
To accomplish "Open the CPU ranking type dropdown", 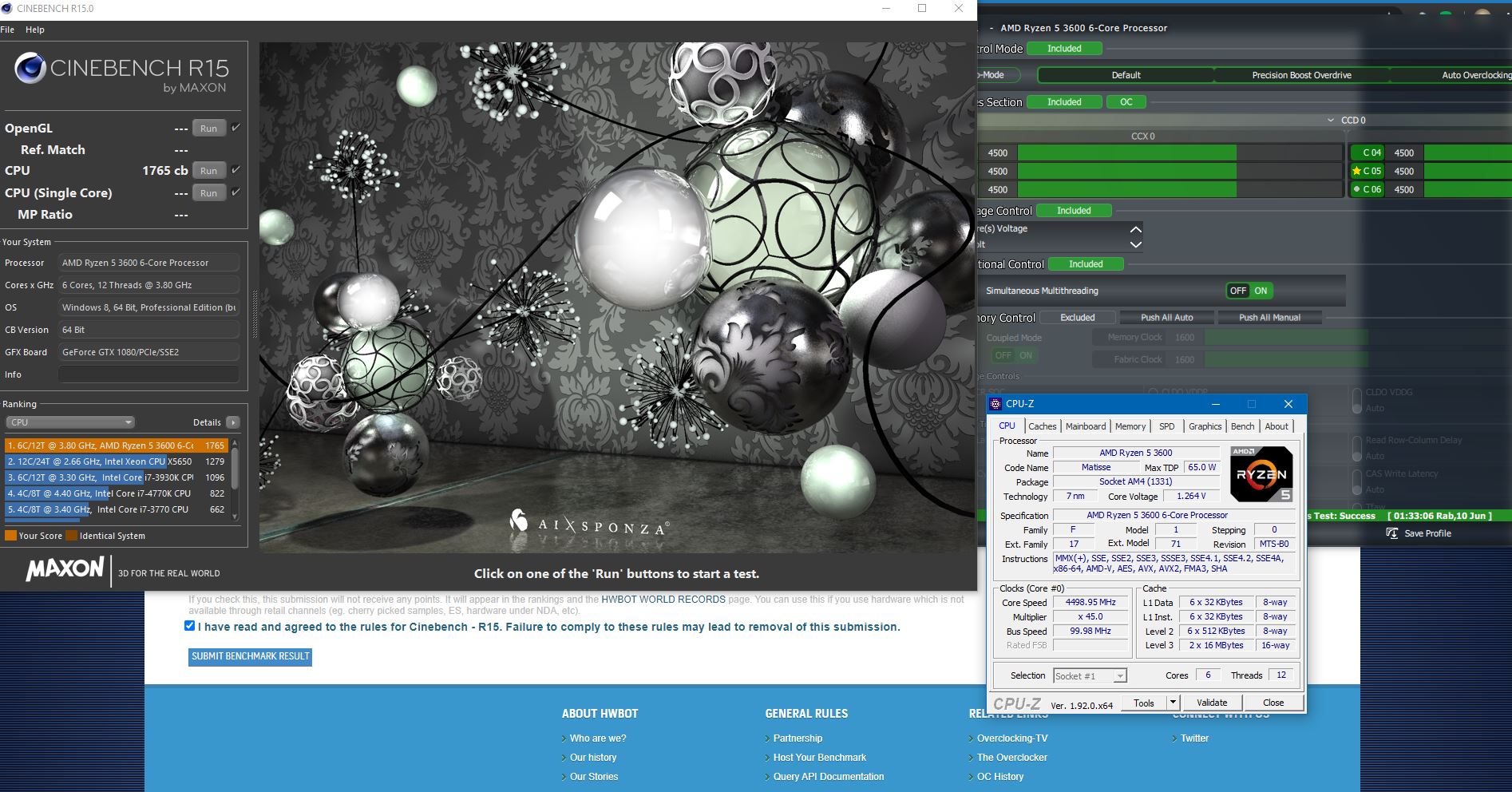I will pos(70,422).
